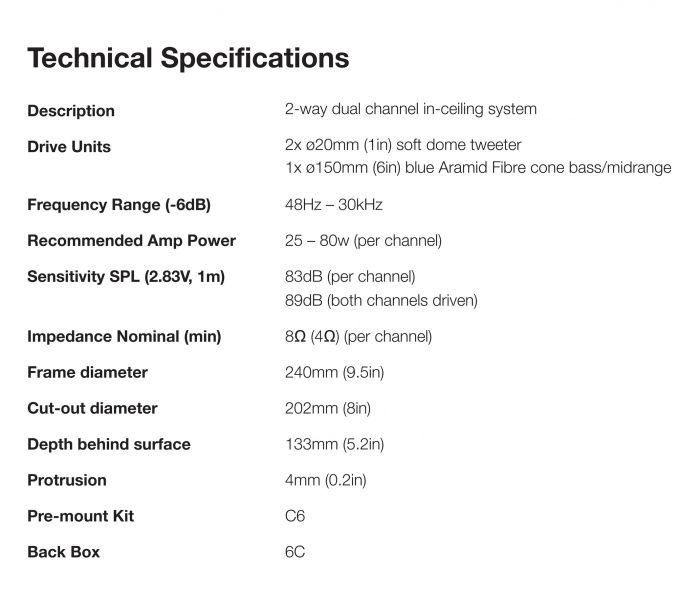The height and width of the screenshot is (614, 700).
Task: Click the Impedance Nominal (min) label
Action: click(x=124, y=337)
